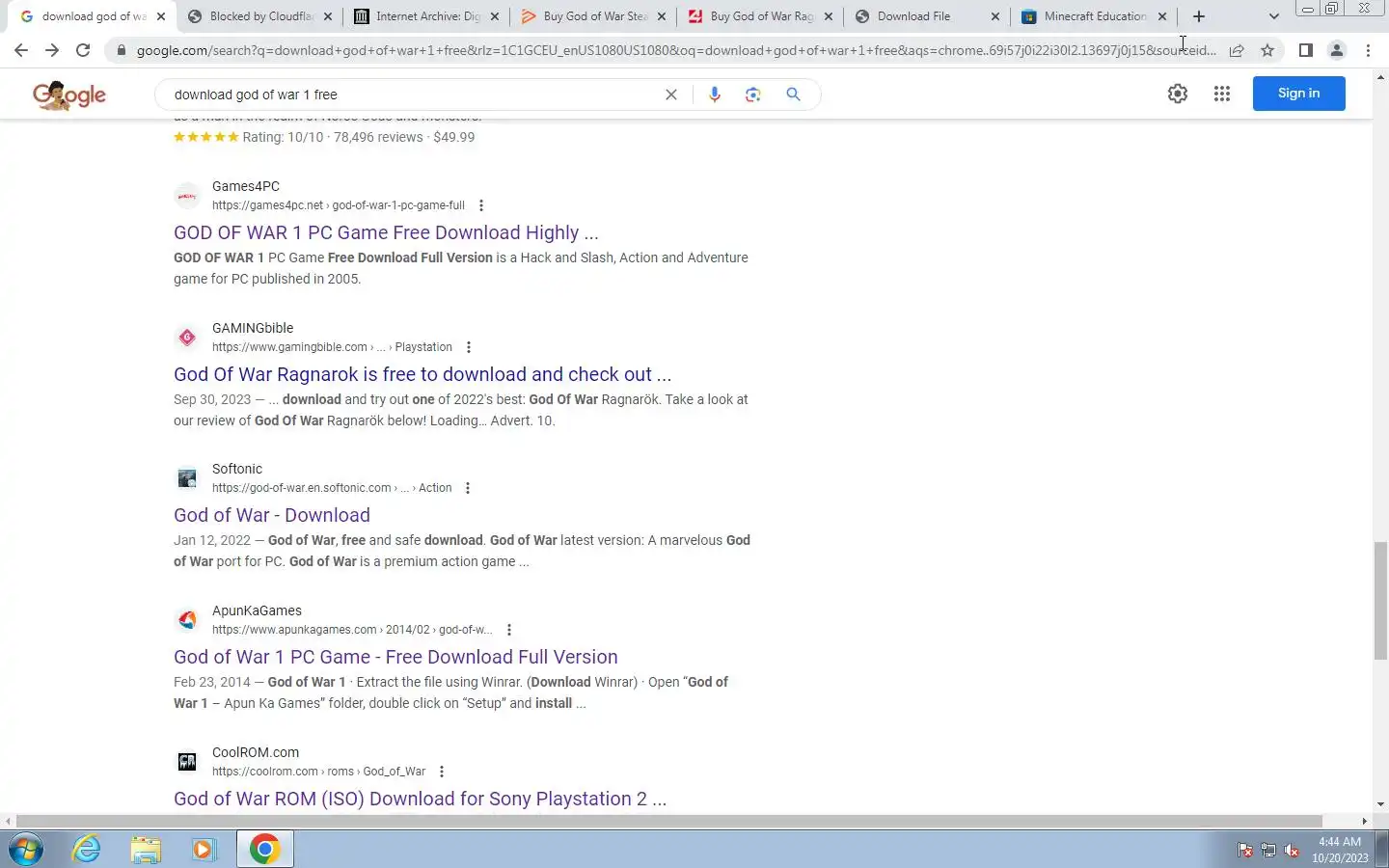This screenshot has height=868, width=1389.
Task: Click the browser address bar URL
Action: 675,50
